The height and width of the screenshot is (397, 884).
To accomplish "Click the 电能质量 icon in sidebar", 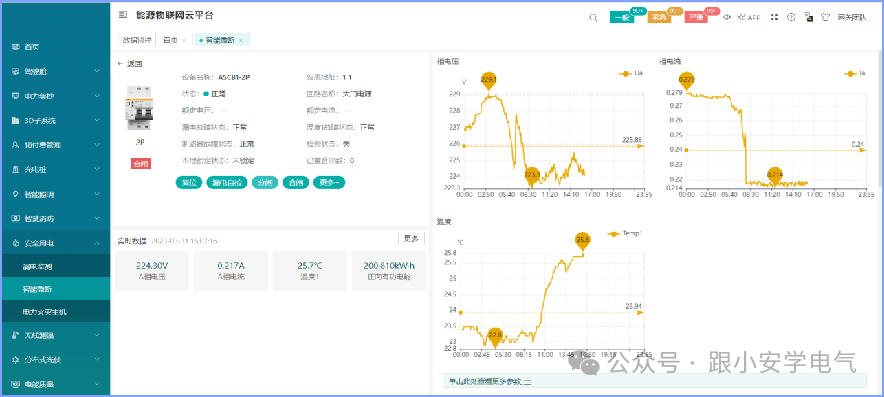I will pos(15,384).
